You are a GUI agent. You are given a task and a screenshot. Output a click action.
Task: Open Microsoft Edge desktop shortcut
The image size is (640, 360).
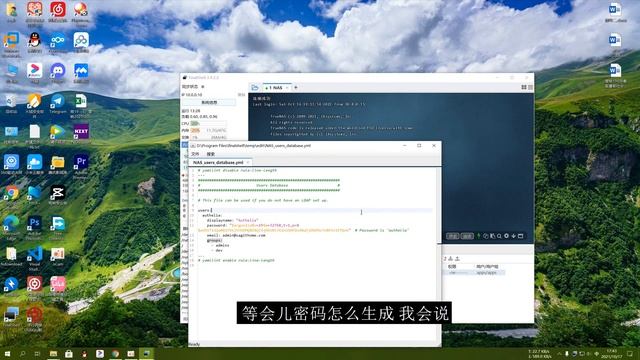point(11,226)
